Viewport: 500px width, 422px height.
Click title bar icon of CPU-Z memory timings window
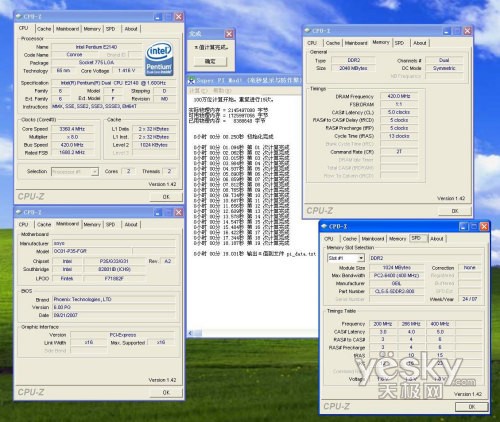click(x=307, y=31)
